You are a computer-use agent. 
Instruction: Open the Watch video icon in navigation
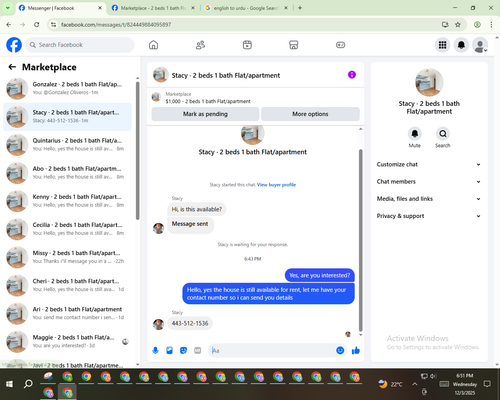pyautogui.click(x=247, y=45)
